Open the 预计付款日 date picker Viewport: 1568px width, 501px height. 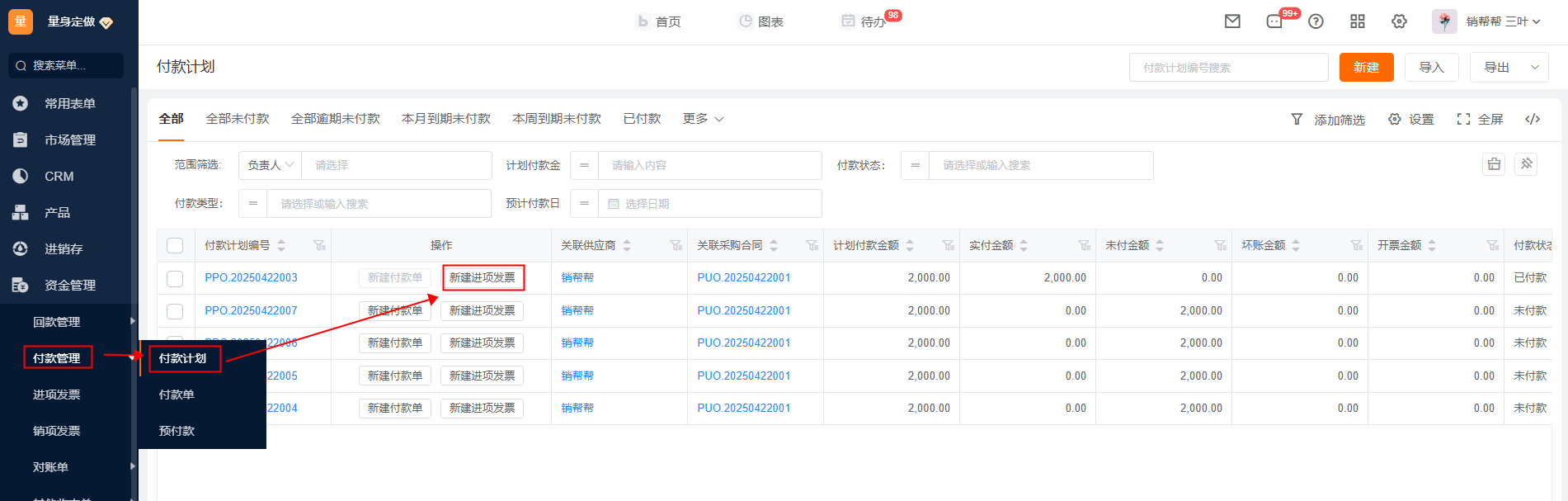pyautogui.click(x=709, y=203)
